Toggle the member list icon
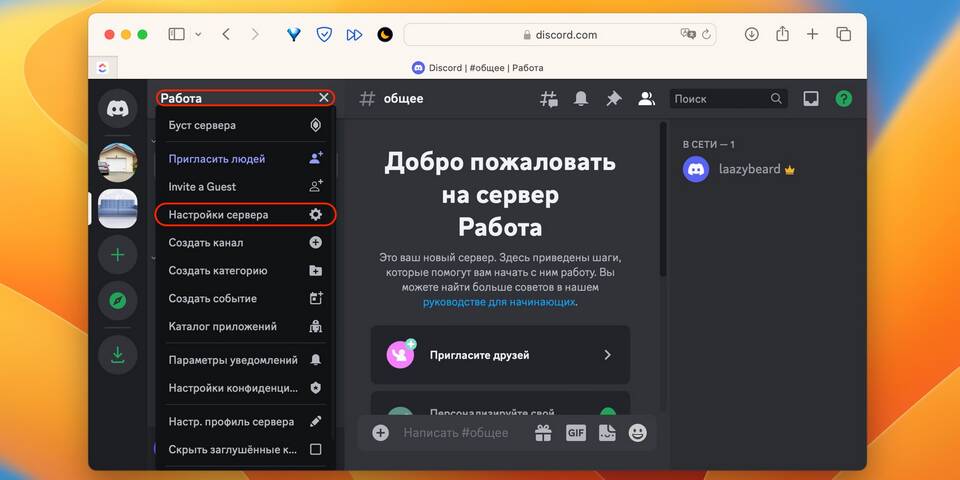The image size is (960, 480). pos(647,99)
